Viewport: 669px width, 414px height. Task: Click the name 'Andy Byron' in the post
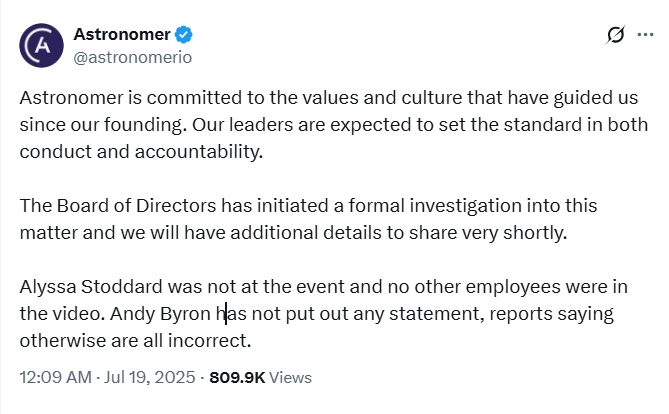(160, 314)
